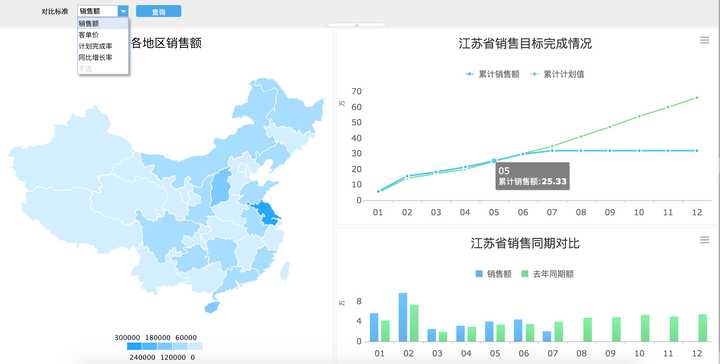The image size is (720, 364).
Task: Click the highlighted 05 data point on line chart
Action: coord(494,161)
